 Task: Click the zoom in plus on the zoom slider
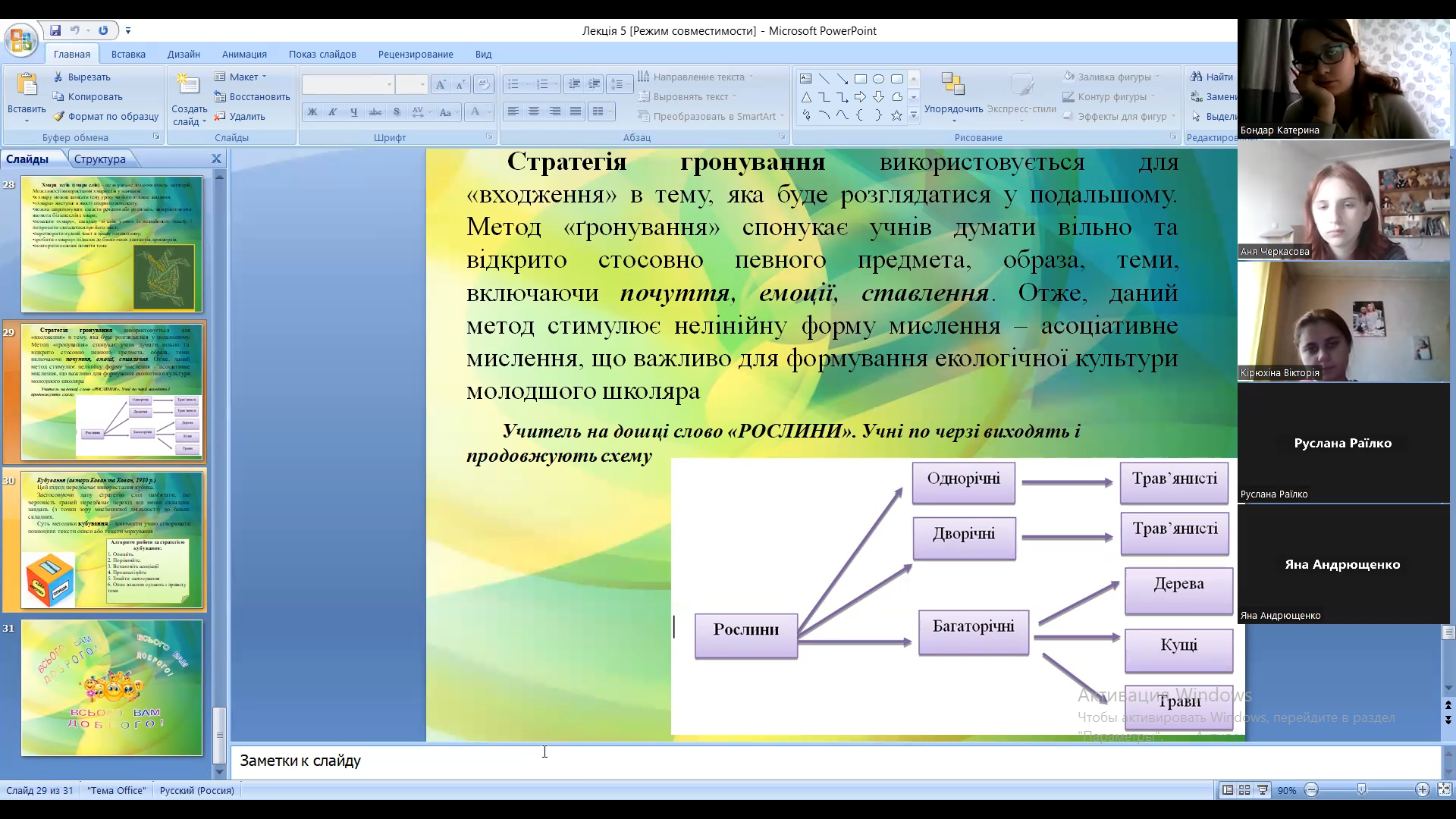[1423, 790]
